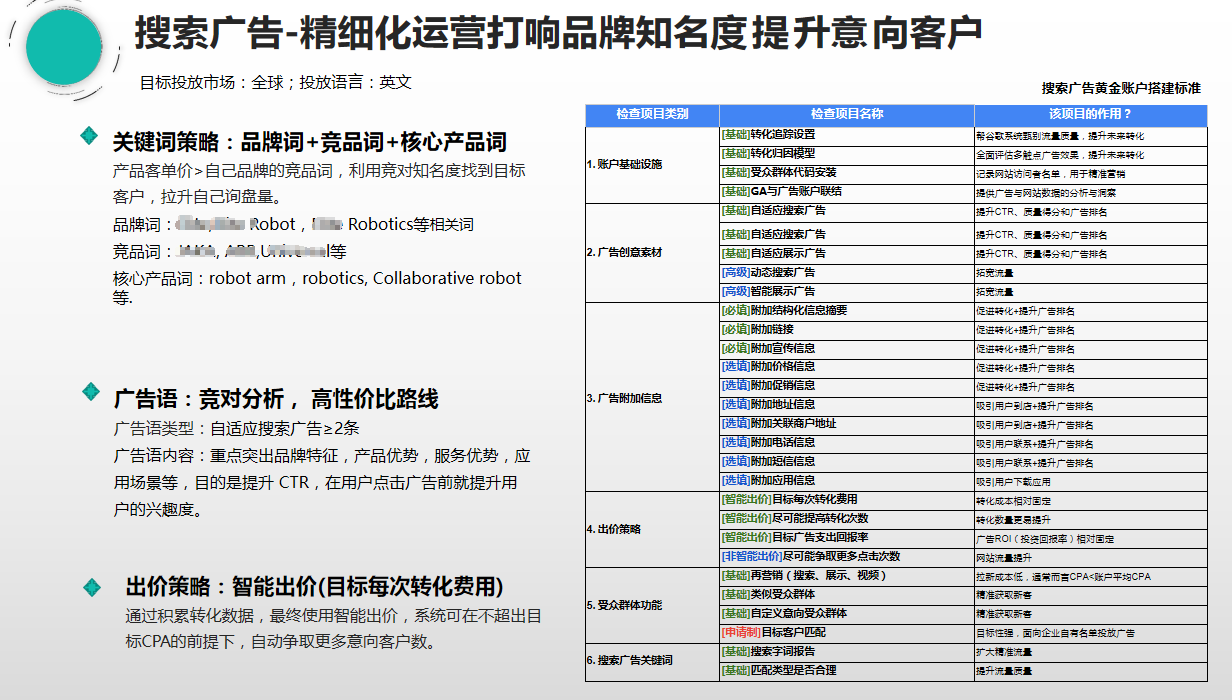The width and height of the screenshot is (1232, 700).
Task: Select purpose cell 目标性强,面向企业自有名单投放广告
Action: coord(1091,633)
